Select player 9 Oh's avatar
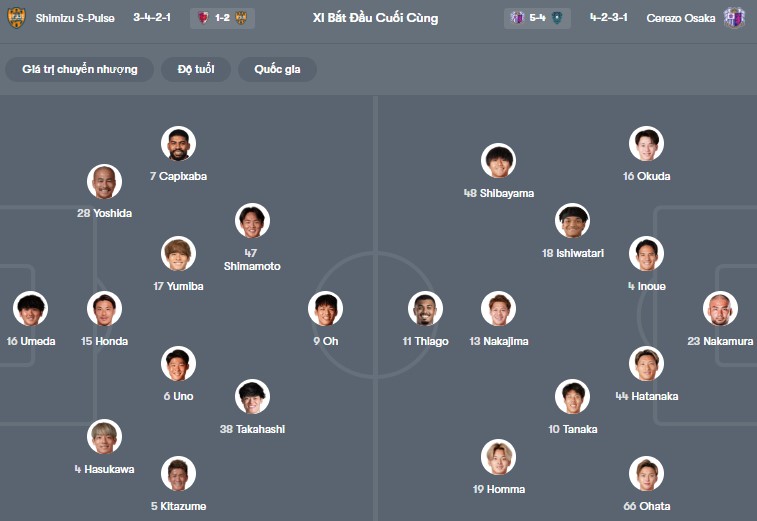Screen dimensions: 757x521 click(x=325, y=309)
